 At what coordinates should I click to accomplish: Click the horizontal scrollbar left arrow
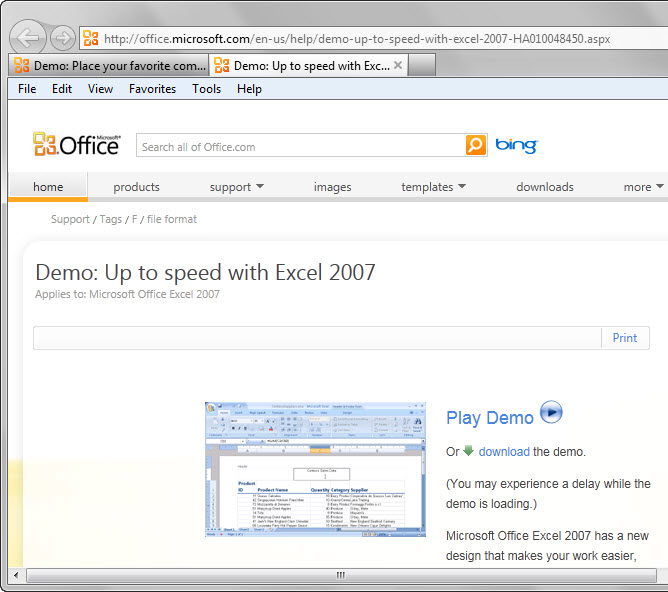point(16,575)
